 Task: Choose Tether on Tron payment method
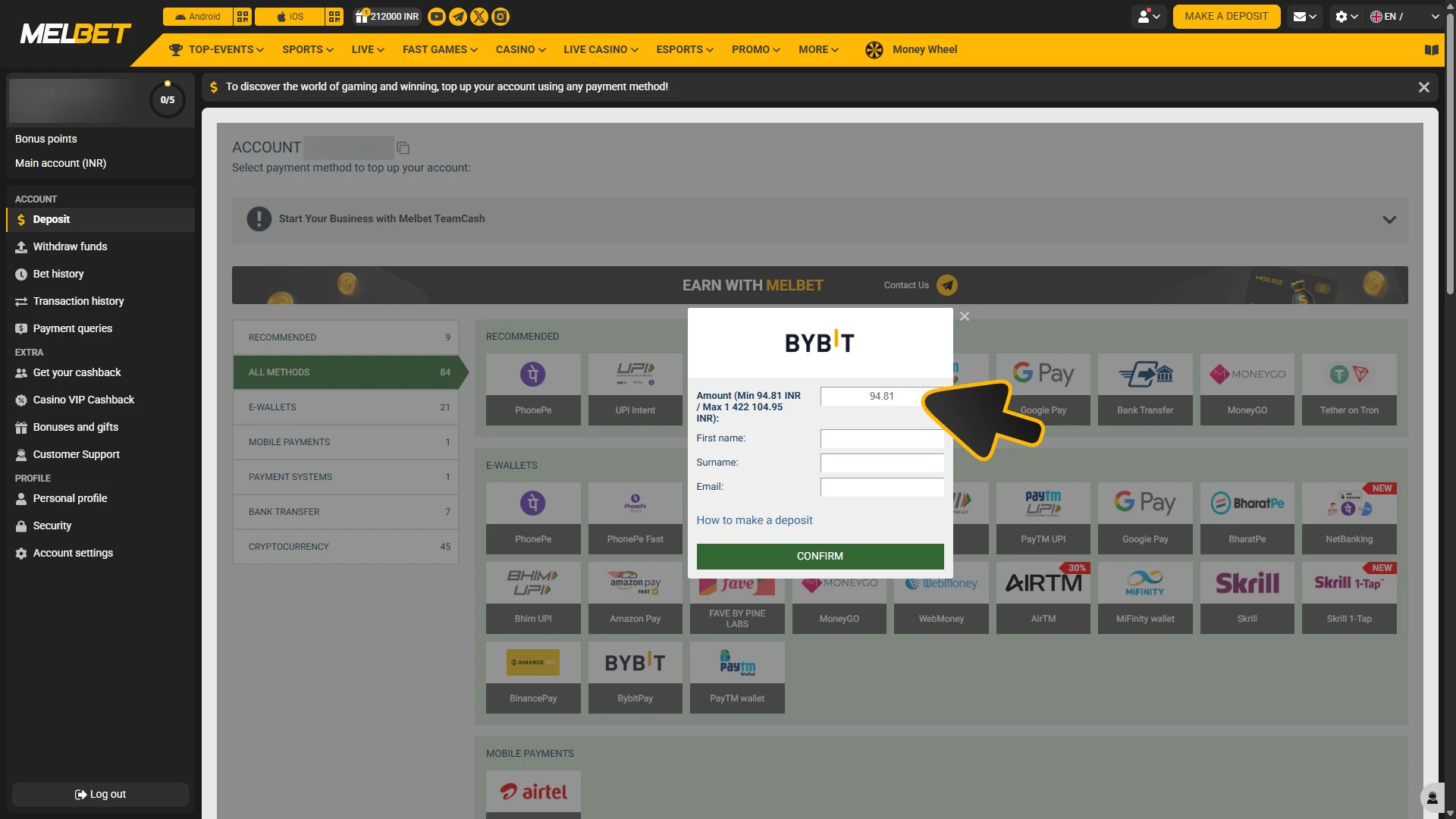tap(1349, 389)
